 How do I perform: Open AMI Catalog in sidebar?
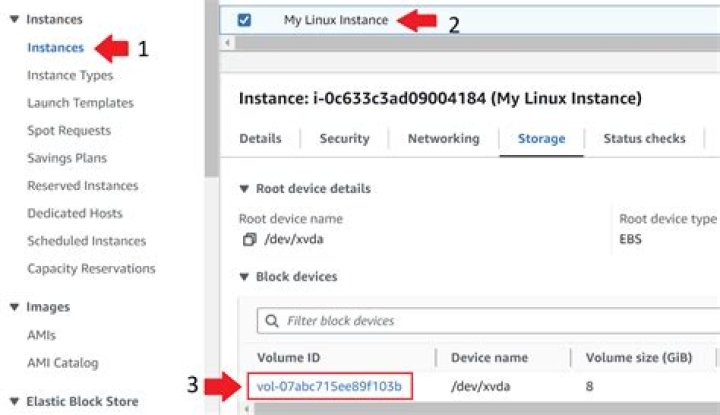click(x=63, y=363)
